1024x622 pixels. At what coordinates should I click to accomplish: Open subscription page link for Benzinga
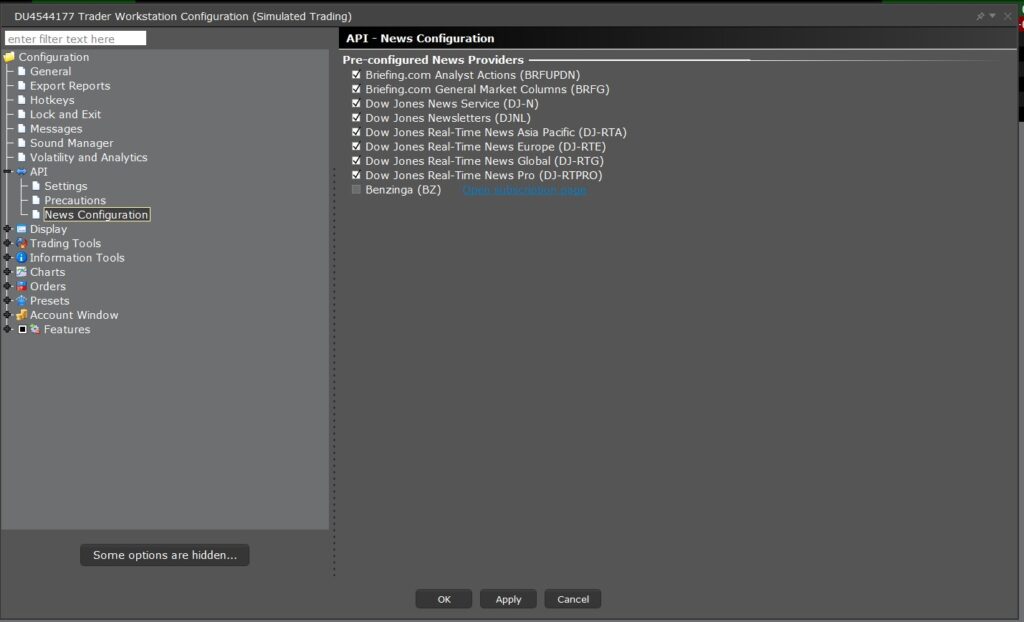[x=524, y=190]
